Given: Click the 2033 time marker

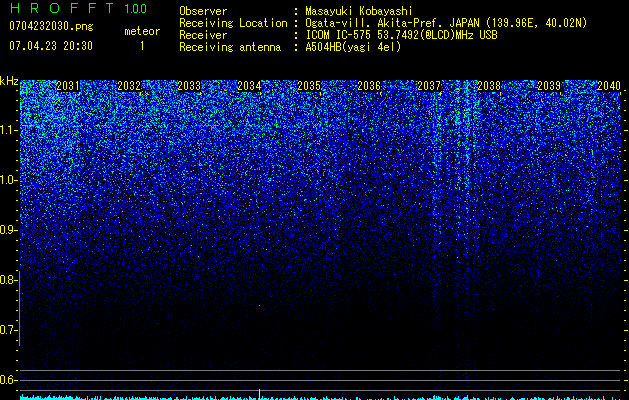Looking at the screenshot, I should (189, 86).
